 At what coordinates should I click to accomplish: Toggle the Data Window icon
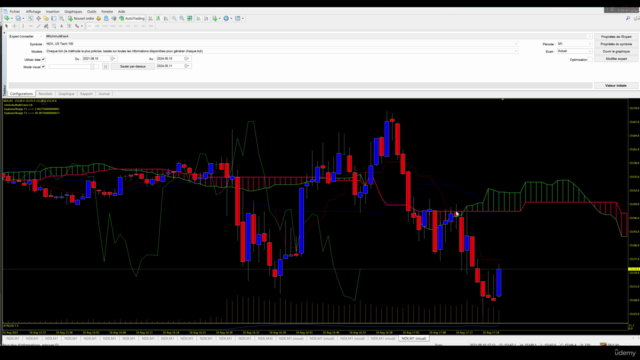point(38,18)
